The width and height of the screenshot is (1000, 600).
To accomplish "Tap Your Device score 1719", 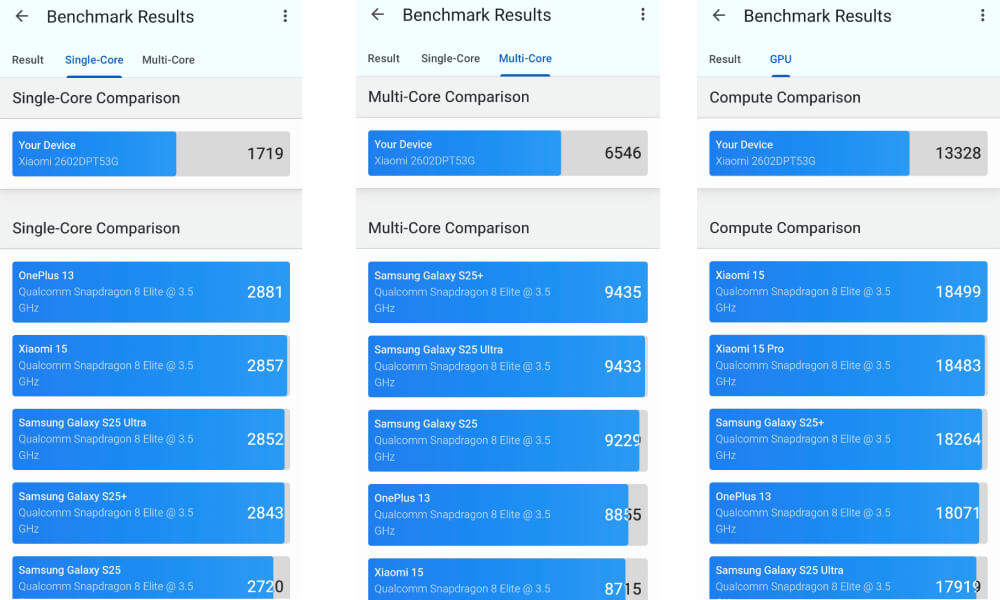I will (151, 154).
